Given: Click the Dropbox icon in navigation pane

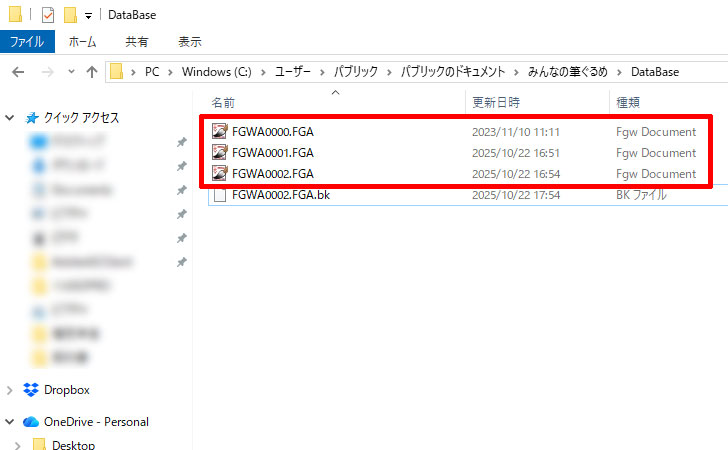Looking at the screenshot, I should [30, 390].
